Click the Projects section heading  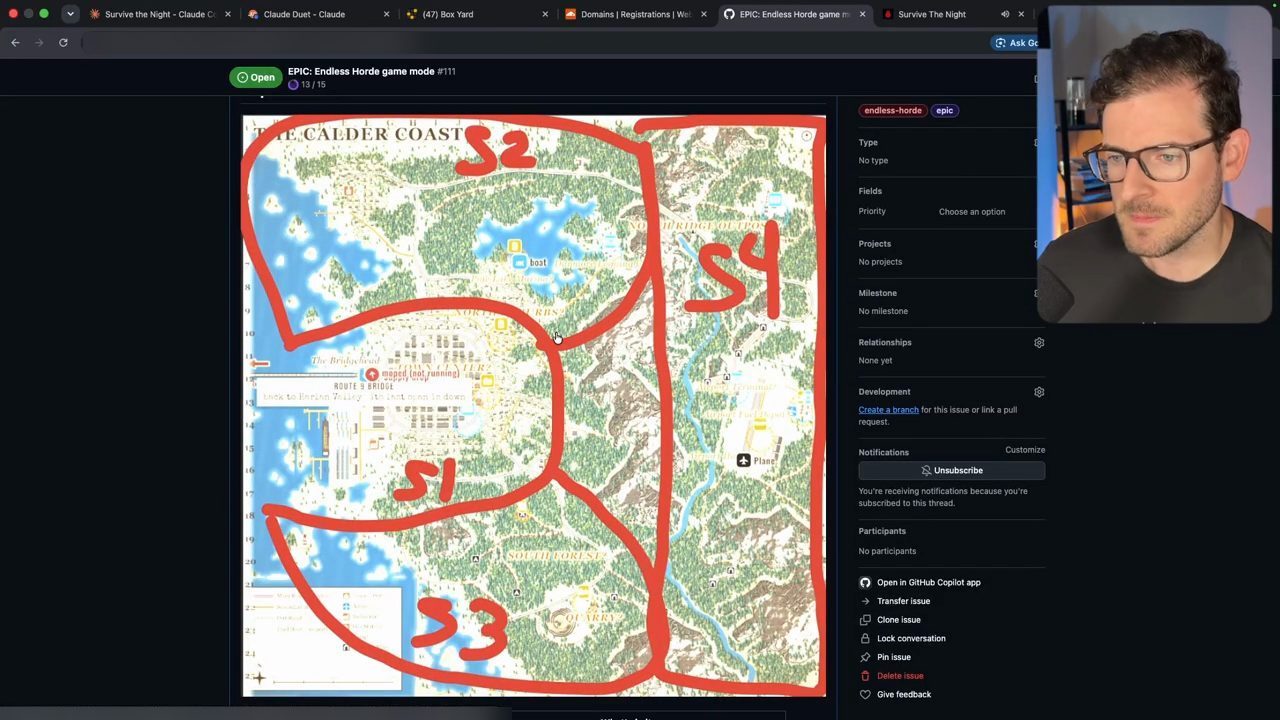(874, 244)
